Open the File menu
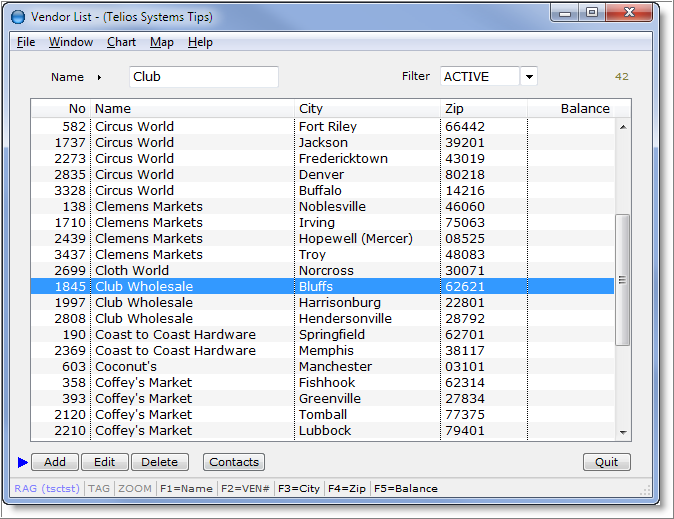The height and width of the screenshot is (519, 674). (26, 42)
